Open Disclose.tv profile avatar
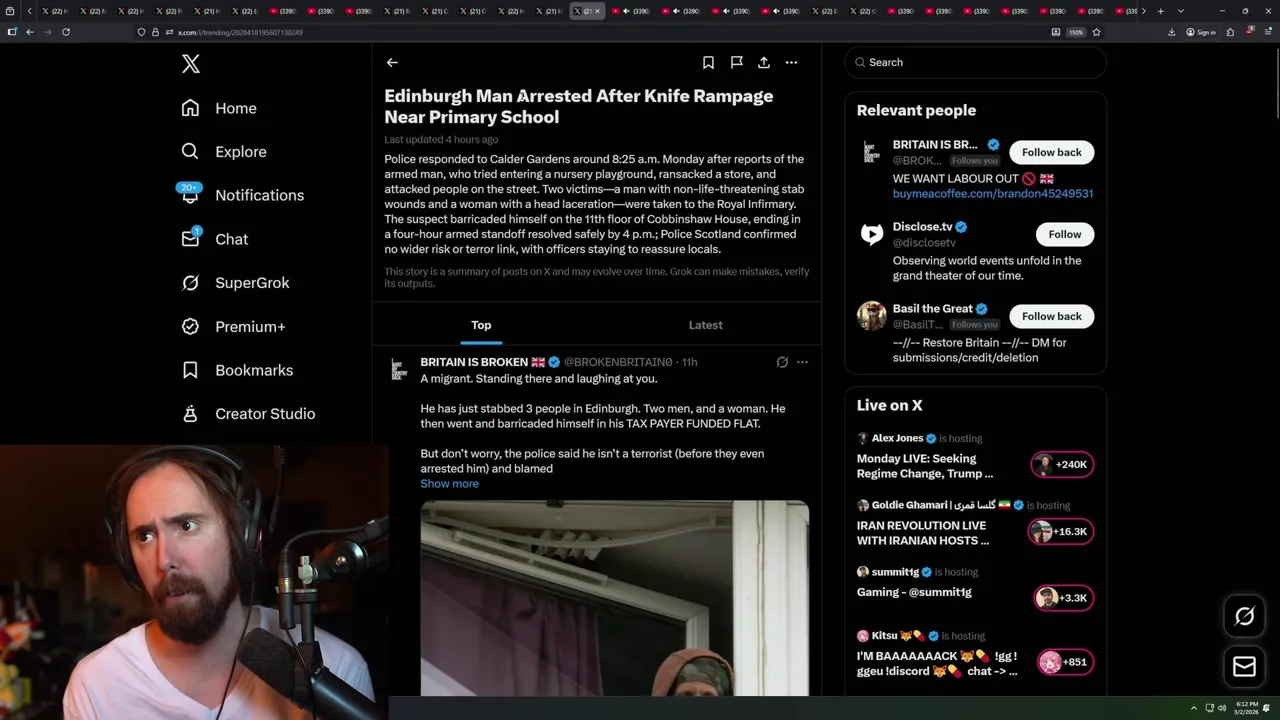Screen dimensions: 1280x720 (x=872, y=234)
